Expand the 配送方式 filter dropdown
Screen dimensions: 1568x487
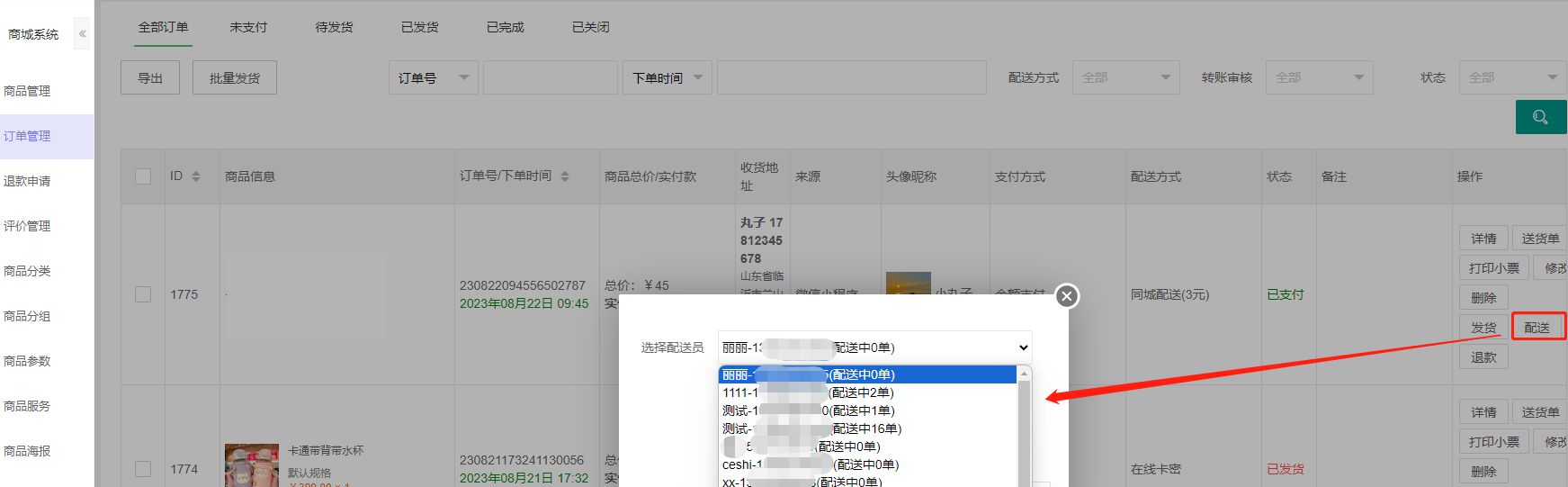coord(1125,78)
